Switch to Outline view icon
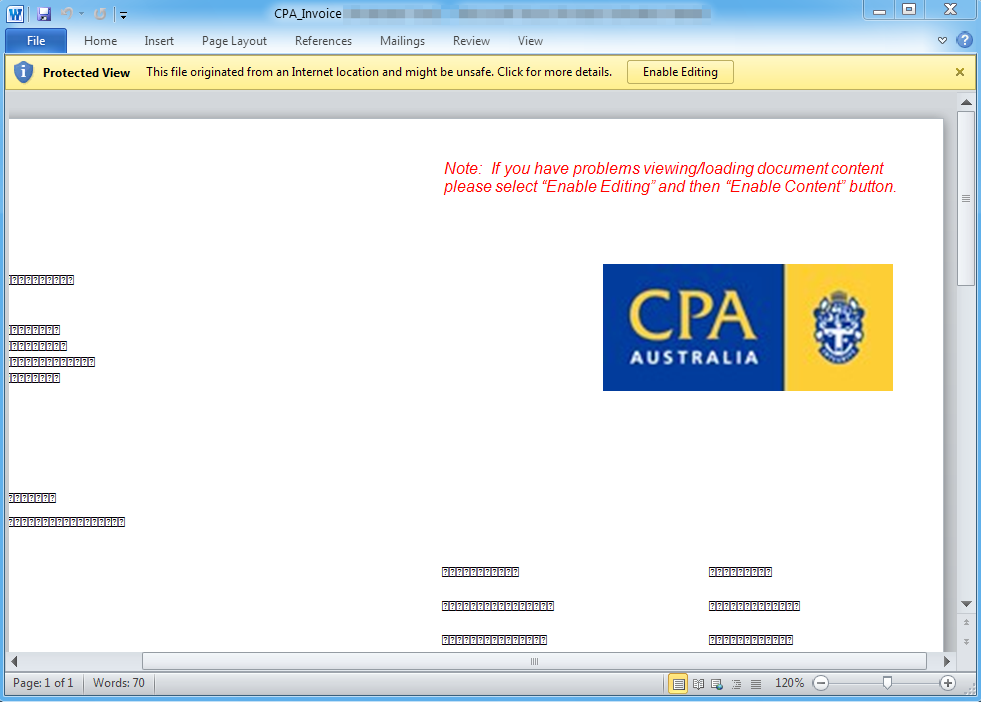The height and width of the screenshot is (702, 981). coord(736,684)
